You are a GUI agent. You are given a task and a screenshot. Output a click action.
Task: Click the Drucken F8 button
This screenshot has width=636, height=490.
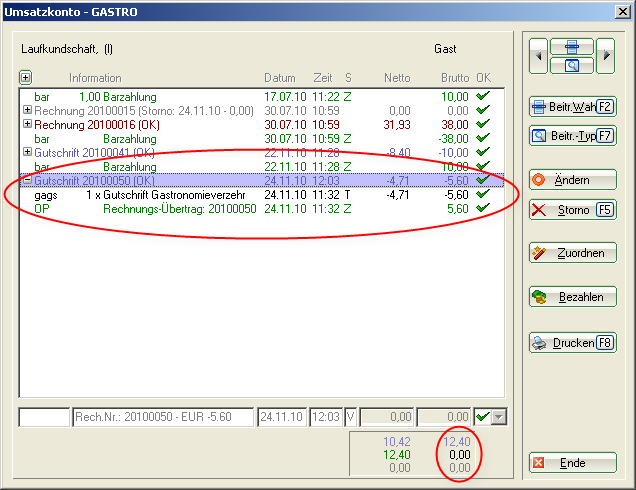573,343
